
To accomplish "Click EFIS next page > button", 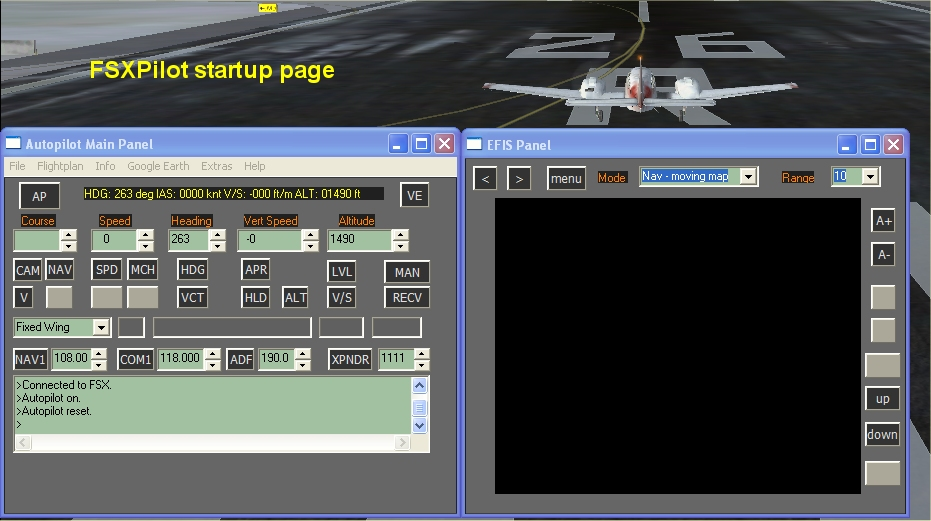I will pyautogui.click(x=519, y=179).
